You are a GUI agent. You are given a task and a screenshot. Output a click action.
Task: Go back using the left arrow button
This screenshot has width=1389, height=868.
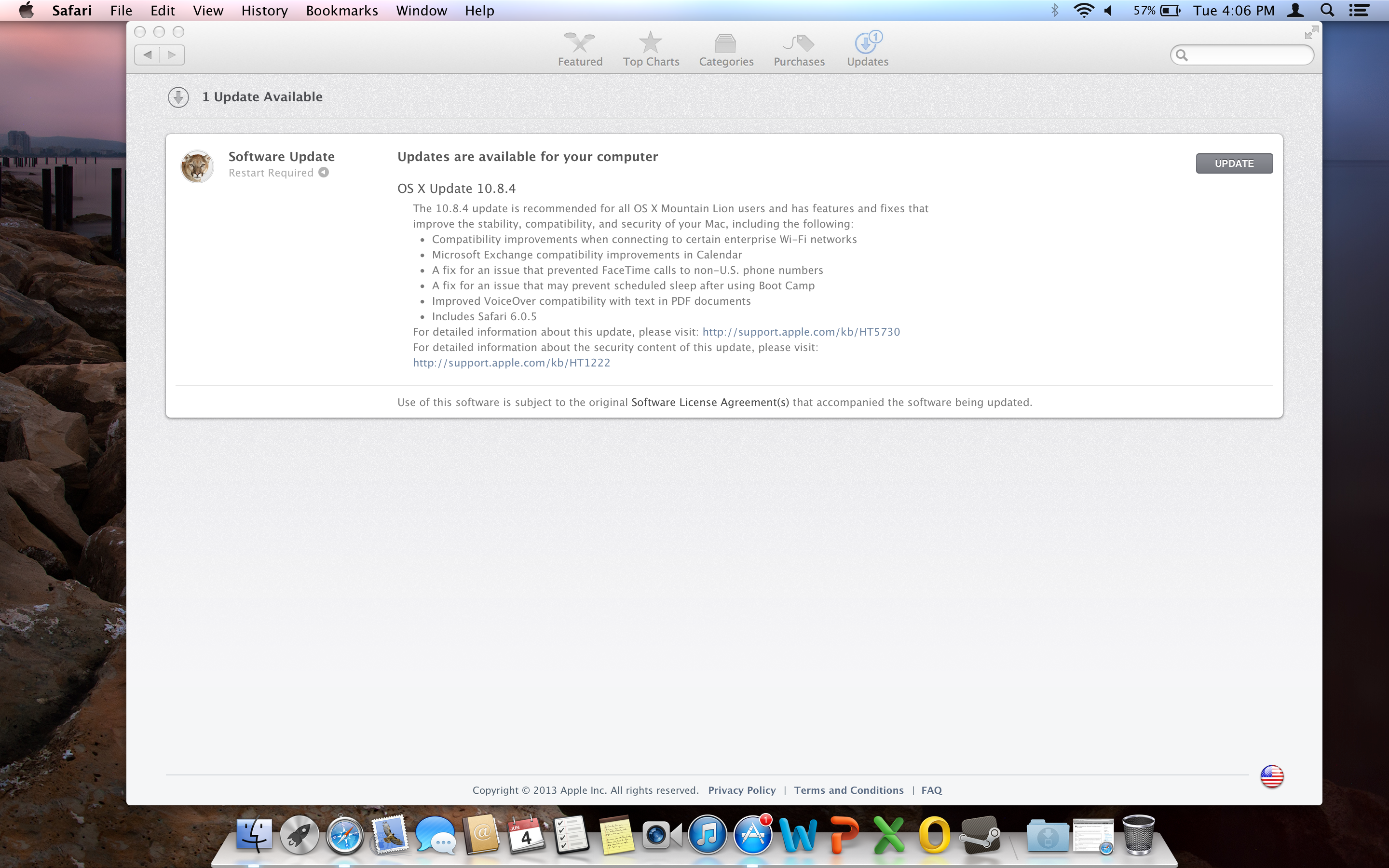click(x=148, y=55)
